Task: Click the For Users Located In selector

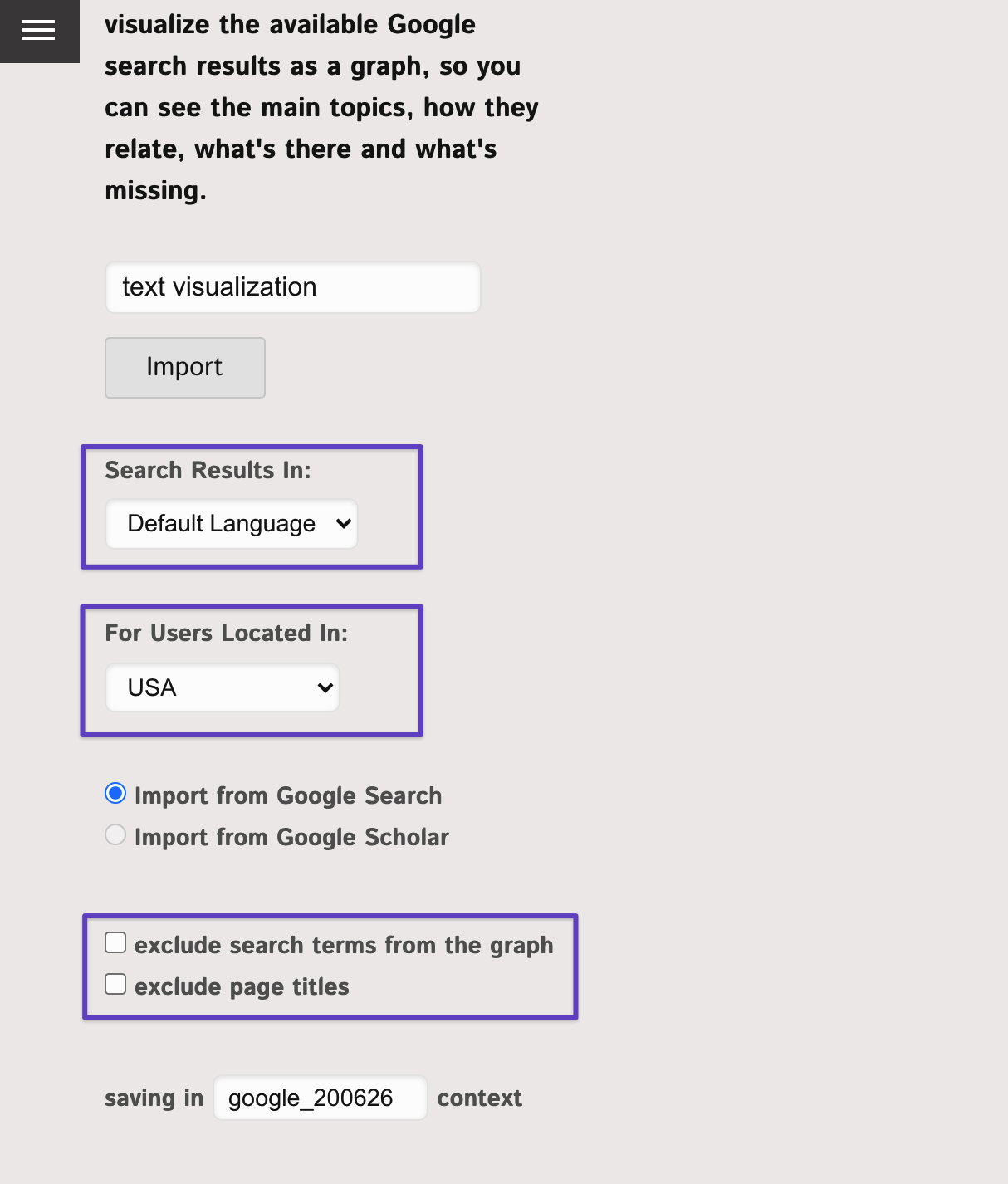Action: click(221, 687)
